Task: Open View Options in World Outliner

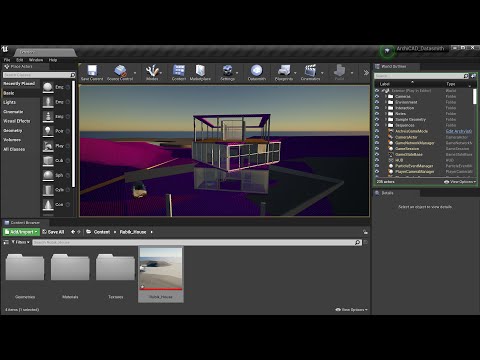Action: click(x=460, y=182)
